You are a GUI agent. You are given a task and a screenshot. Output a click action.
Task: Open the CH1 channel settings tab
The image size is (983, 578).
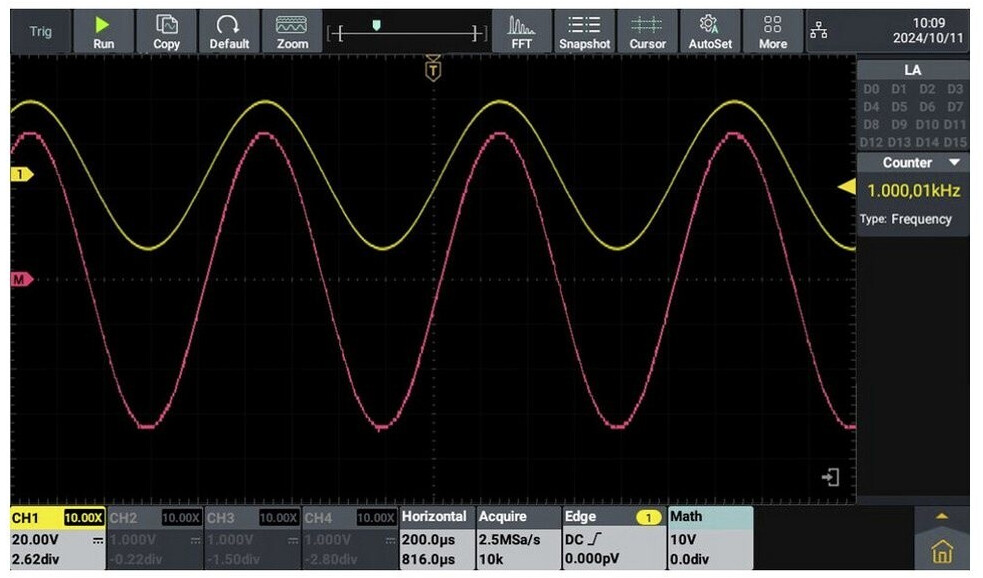click(x=58, y=538)
